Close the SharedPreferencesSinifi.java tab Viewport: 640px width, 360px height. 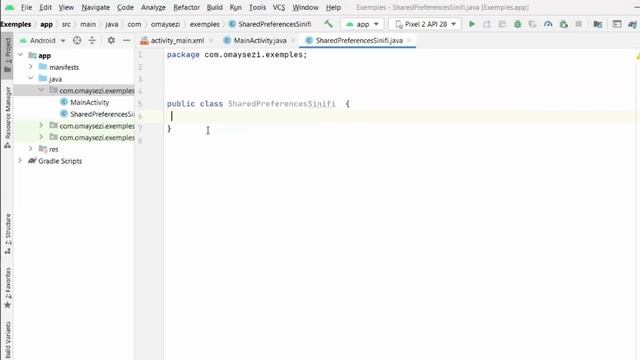click(409, 40)
